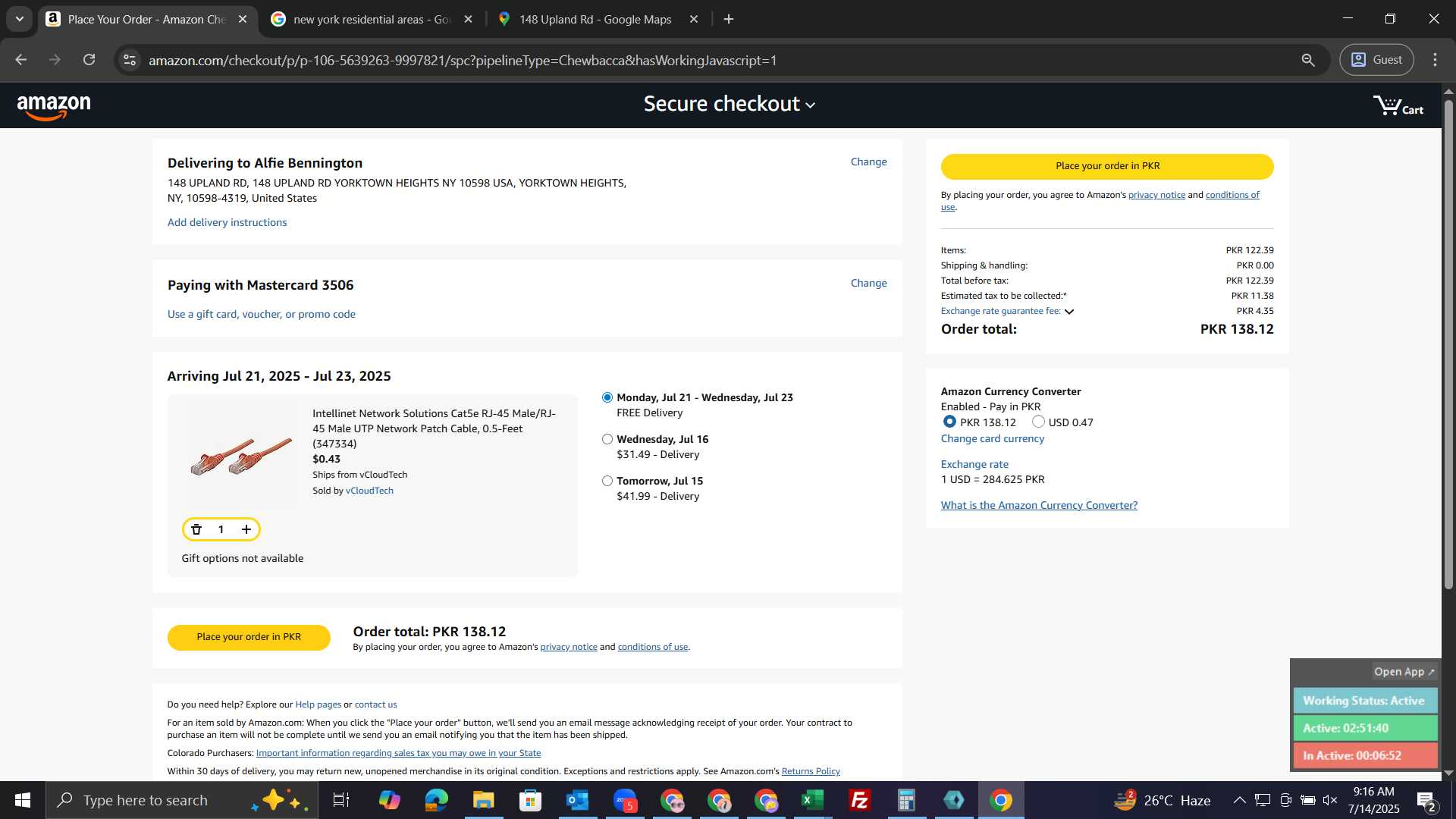This screenshot has width=1456, height=819.
Task: Open Chrome three-dot menu
Action: (x=1435, y=60)
